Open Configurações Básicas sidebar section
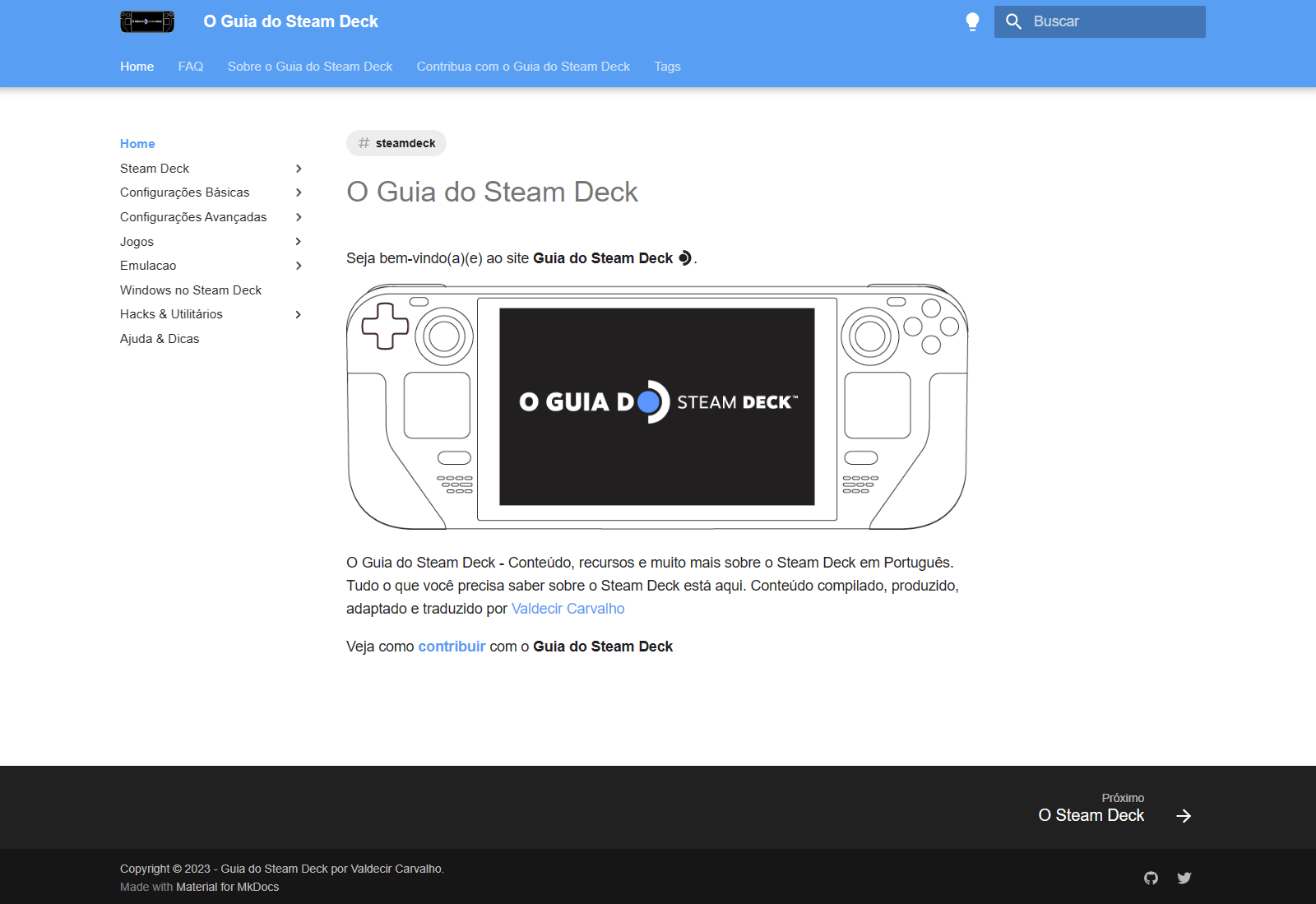Viewport: 1316px width, 904px height. point(184,192)
